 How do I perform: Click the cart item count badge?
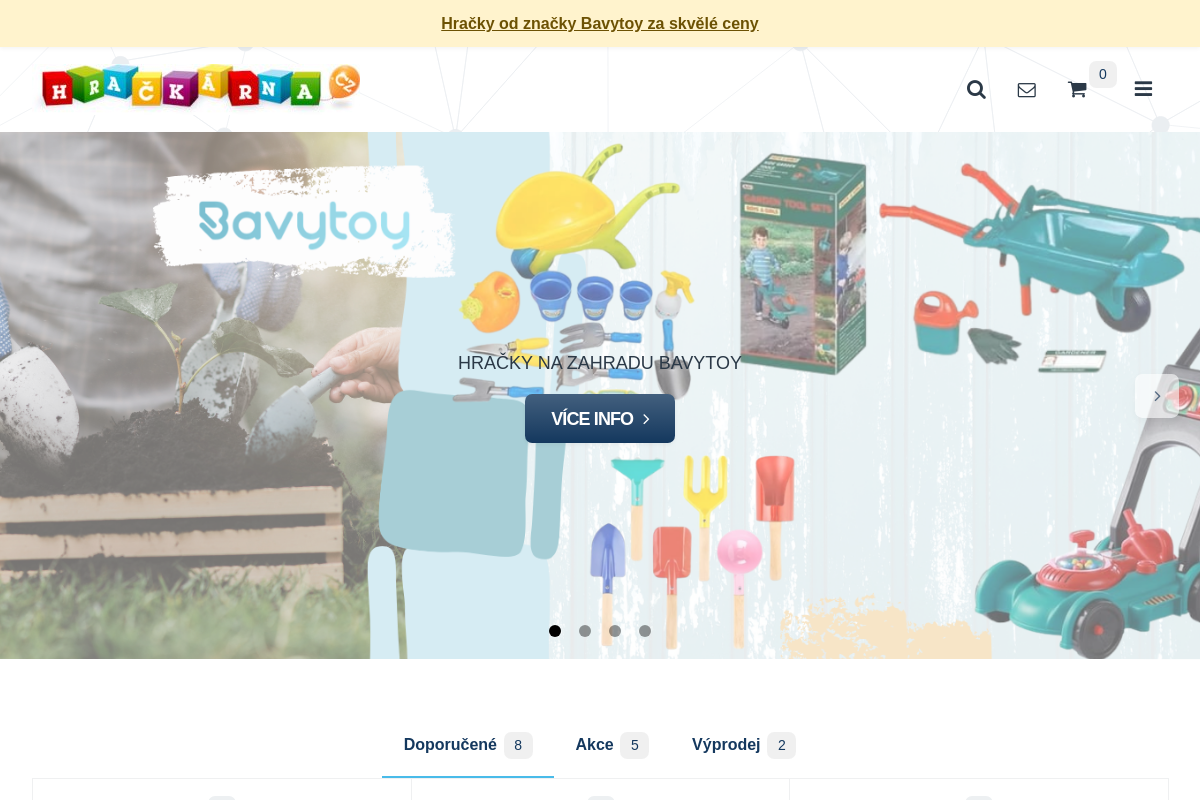coord(1103,74)
